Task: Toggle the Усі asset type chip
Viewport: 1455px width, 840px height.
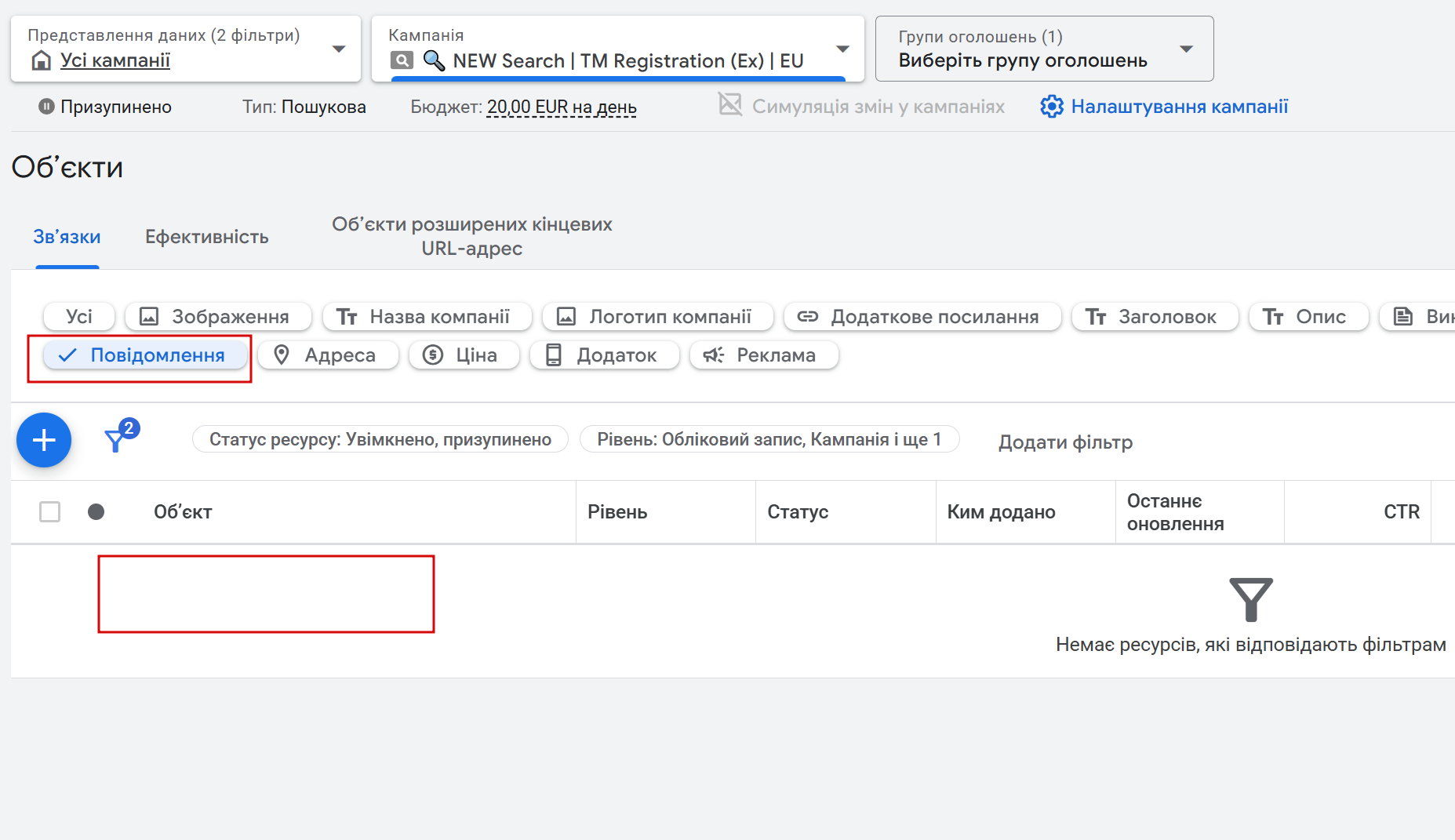Action: point(79,317)
